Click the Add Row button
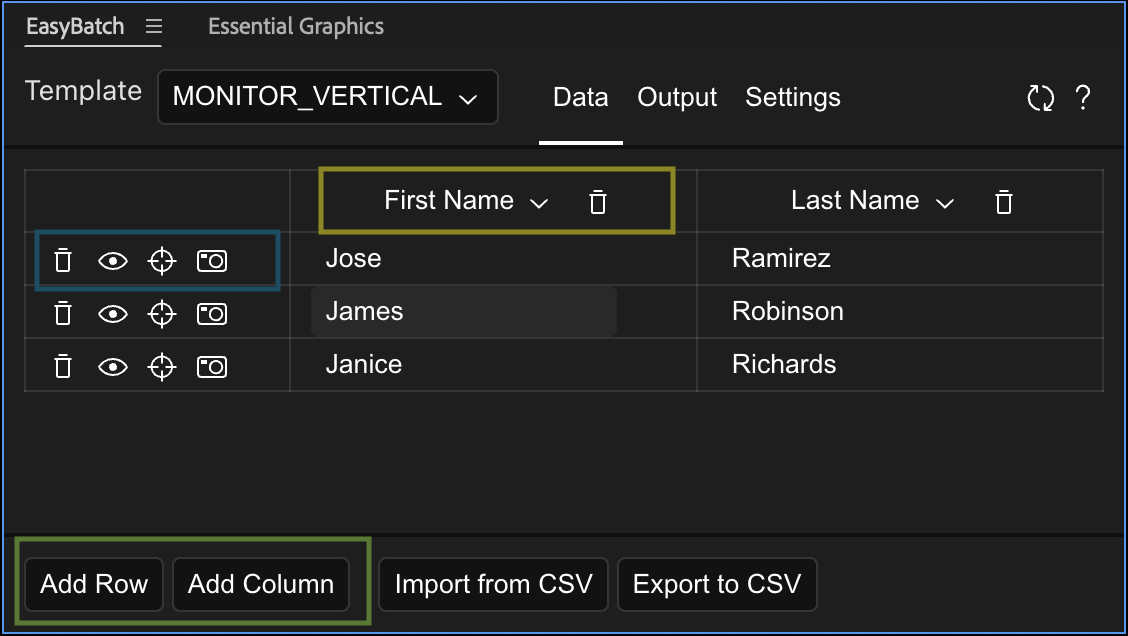The width and height of the screenshot is (1128, 636). 94,584
